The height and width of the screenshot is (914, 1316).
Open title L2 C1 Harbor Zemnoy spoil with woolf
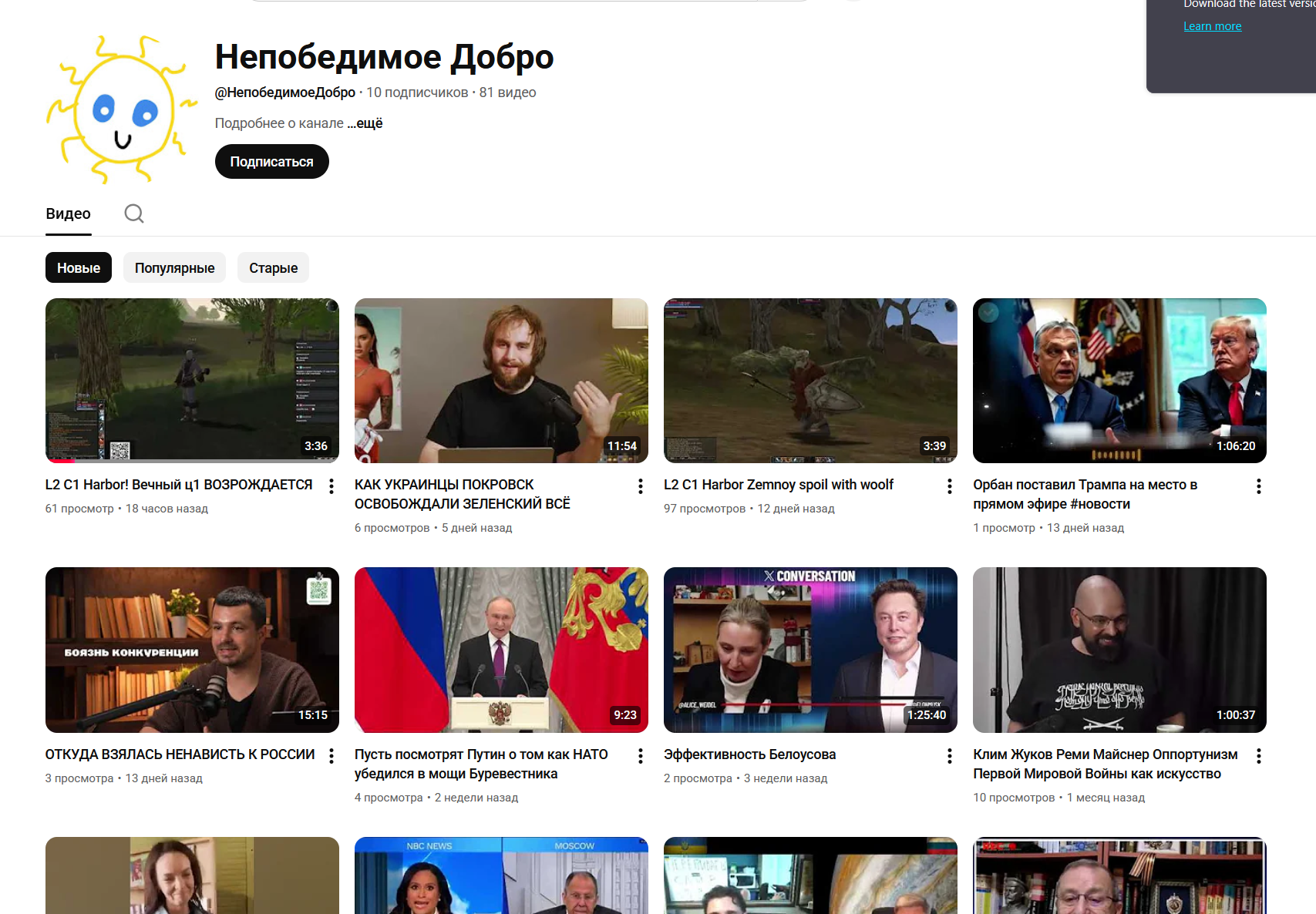click(x=779, y=485)
